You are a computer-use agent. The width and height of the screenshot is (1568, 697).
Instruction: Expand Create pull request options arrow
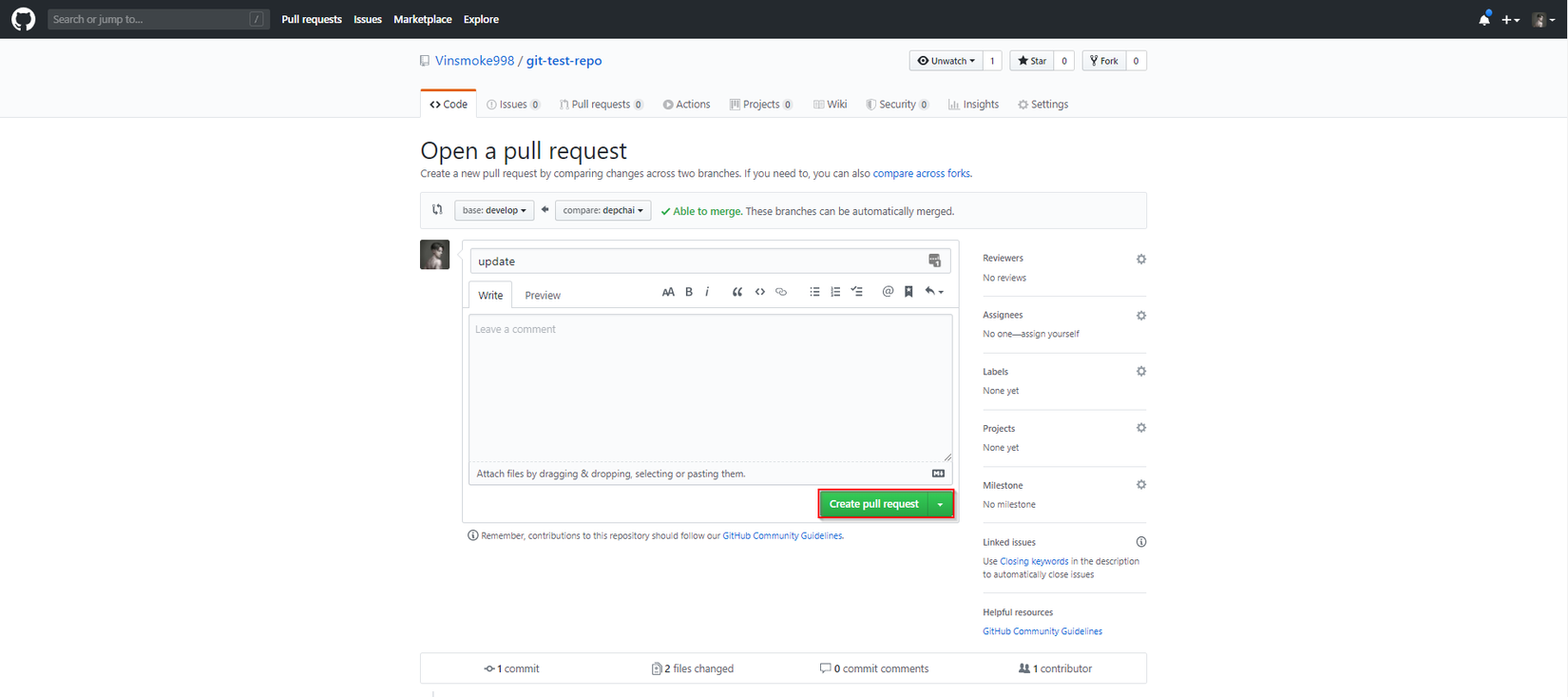[941, 504]
